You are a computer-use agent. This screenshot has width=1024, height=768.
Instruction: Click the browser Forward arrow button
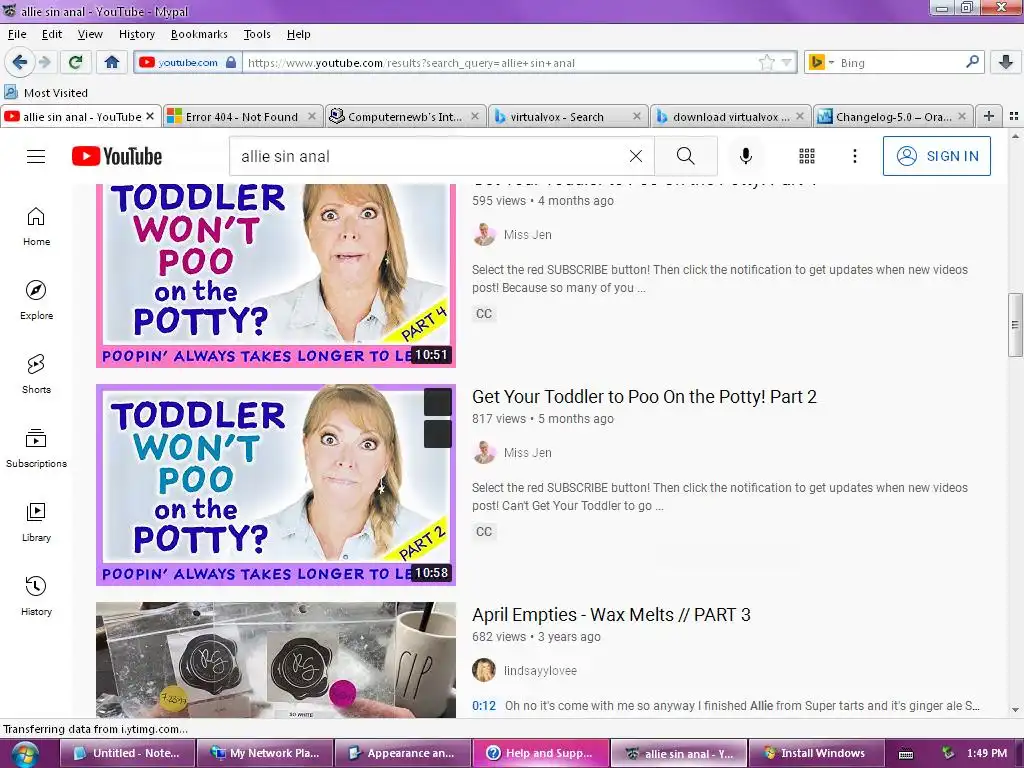[x=44, y=63]
